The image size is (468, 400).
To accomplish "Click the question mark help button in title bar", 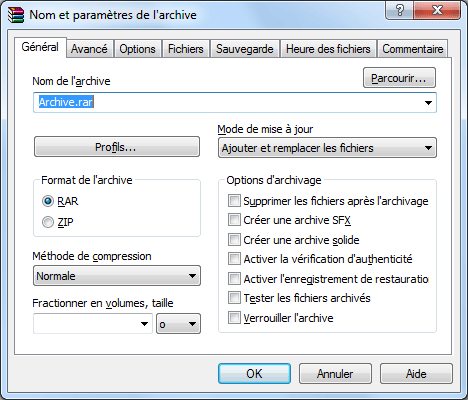I will click(x=399, y=10).
